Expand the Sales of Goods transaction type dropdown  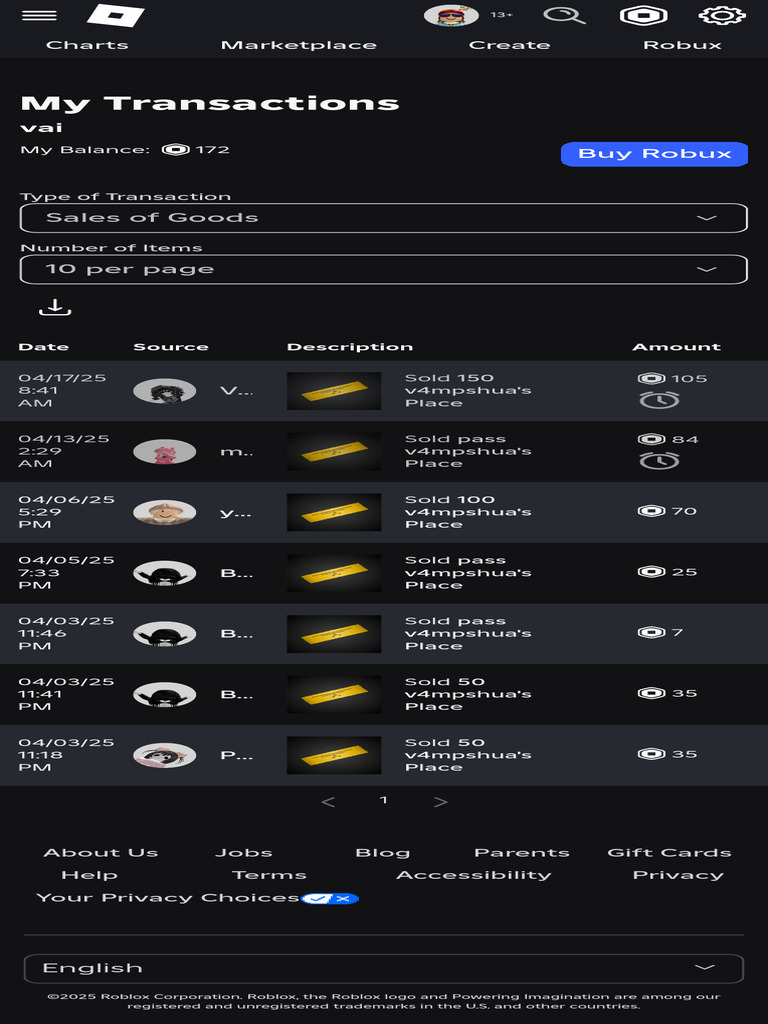[384, 218]
